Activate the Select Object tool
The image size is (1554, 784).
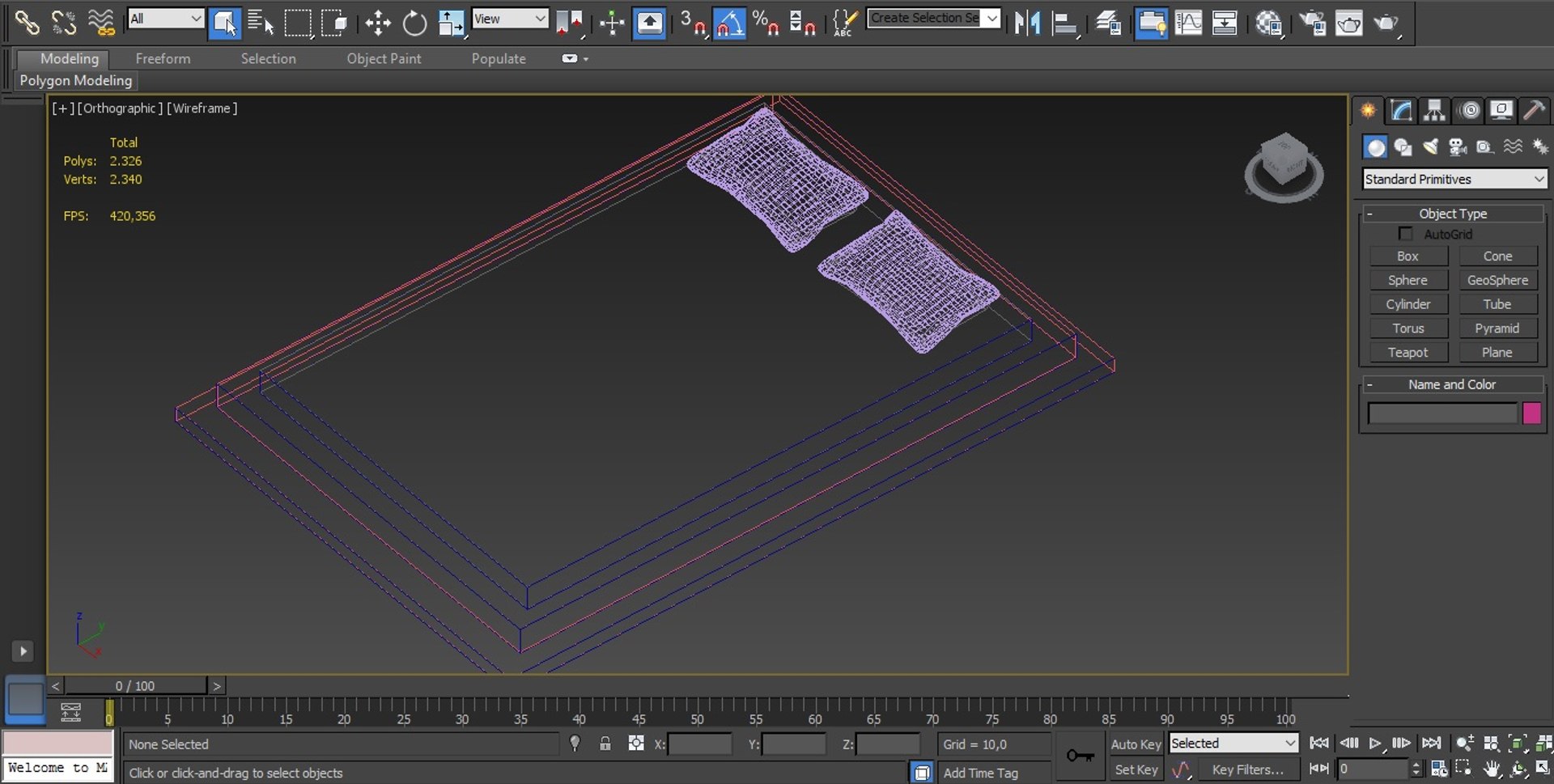point(224,23)
